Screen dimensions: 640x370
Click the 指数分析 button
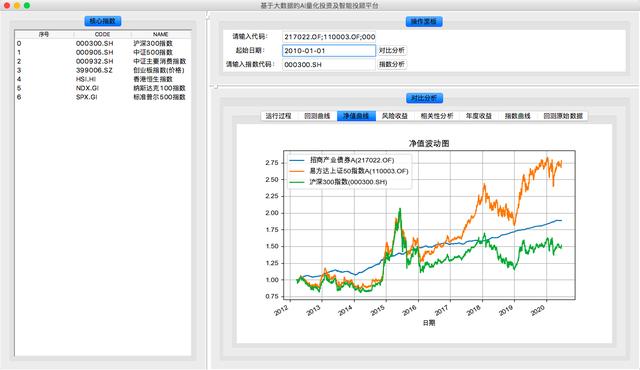391,64
